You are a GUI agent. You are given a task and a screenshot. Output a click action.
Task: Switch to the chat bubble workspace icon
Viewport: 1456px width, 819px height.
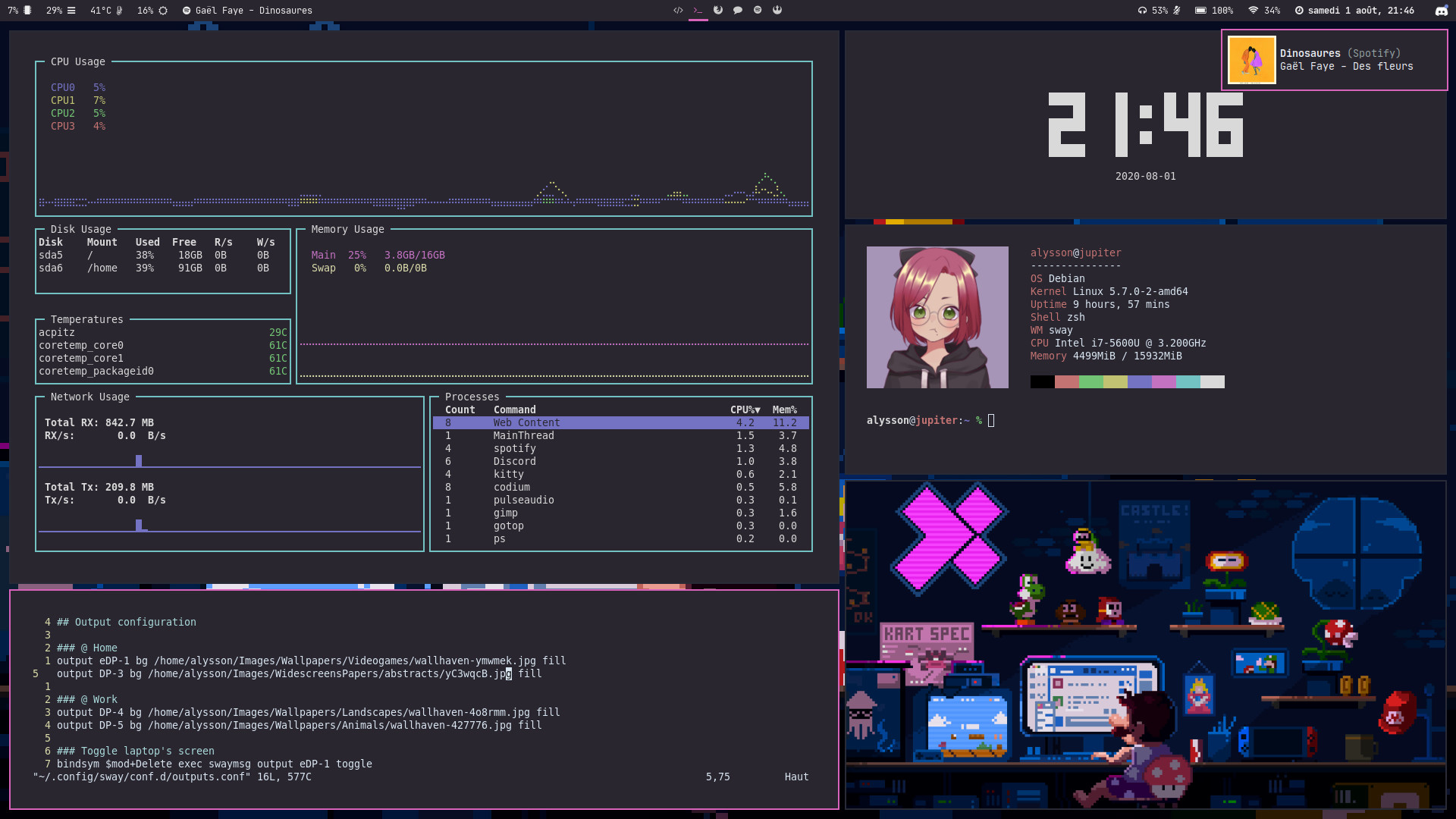tap(738, 11)
